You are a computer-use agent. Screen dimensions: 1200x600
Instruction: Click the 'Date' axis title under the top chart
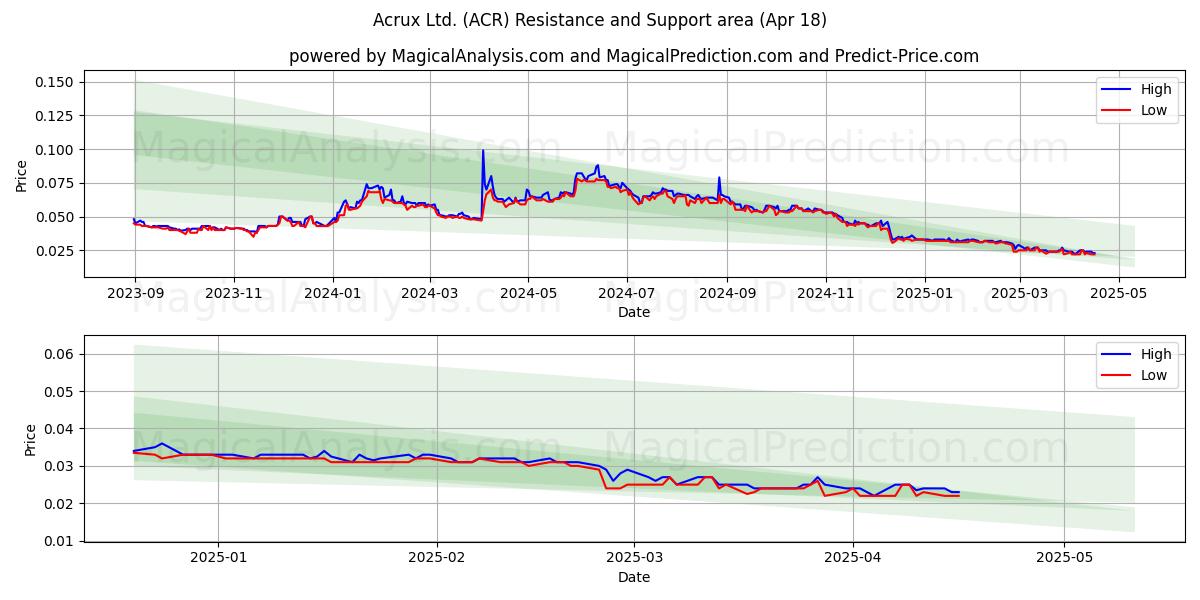(634, 312)
